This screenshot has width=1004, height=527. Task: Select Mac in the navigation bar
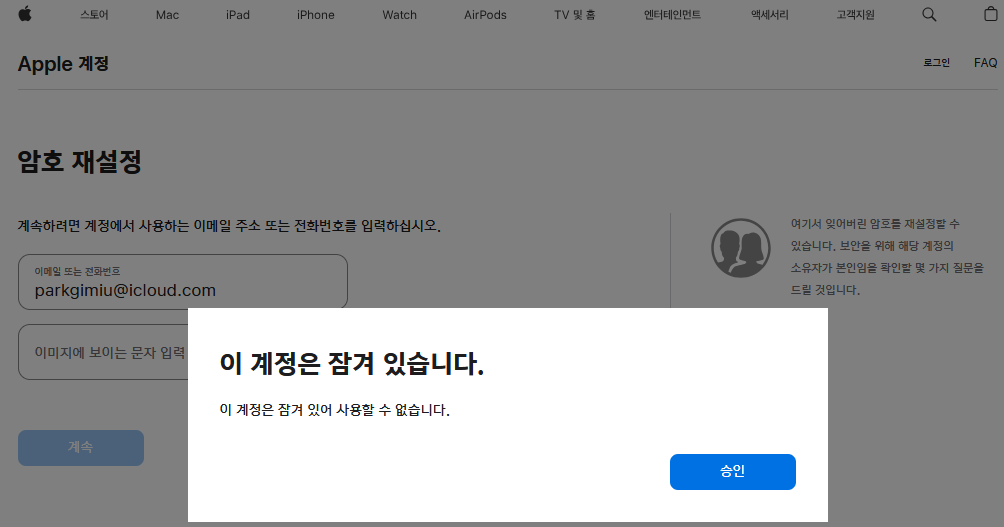168,15
